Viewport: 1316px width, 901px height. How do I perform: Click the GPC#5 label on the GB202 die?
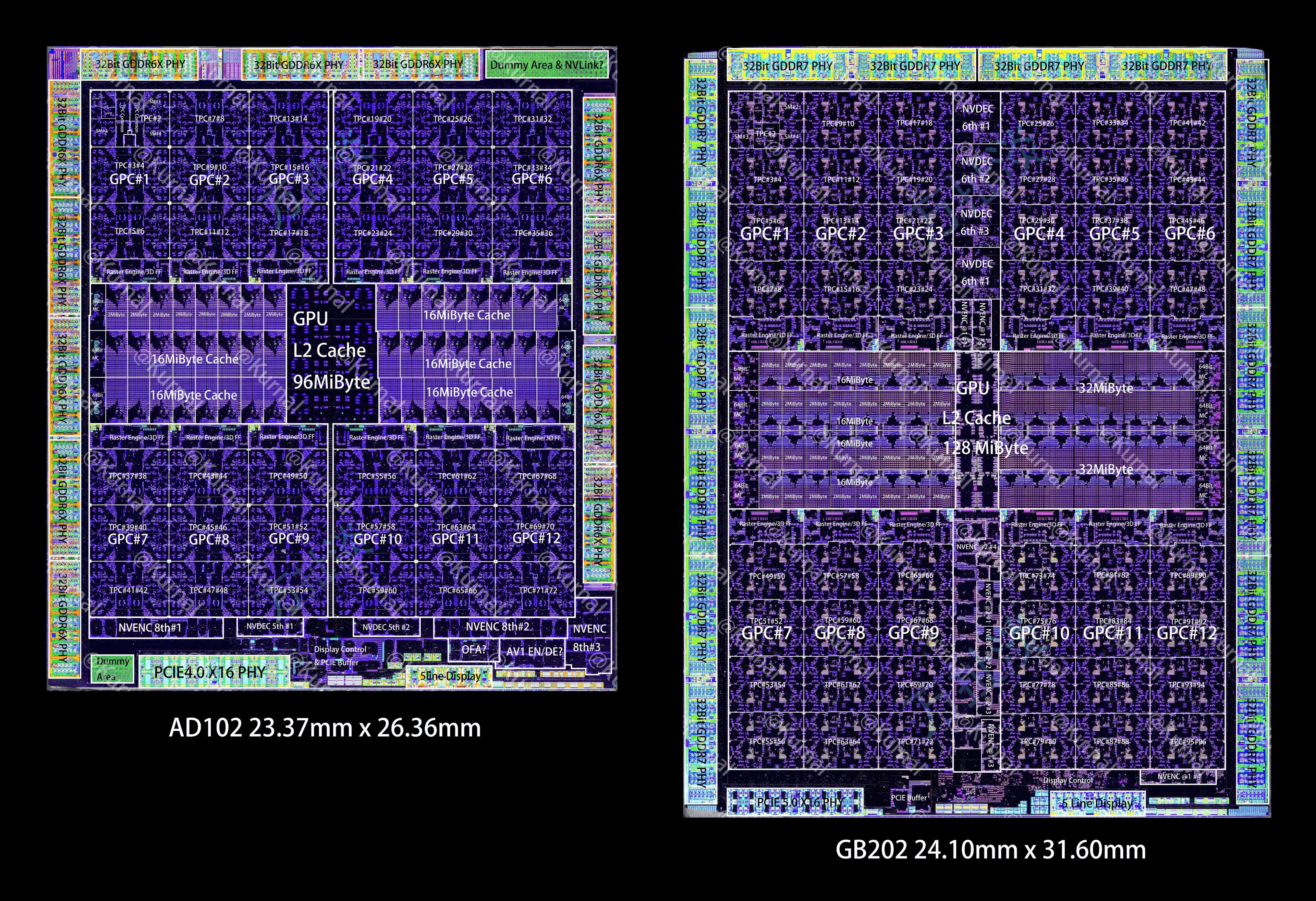pos(1114,234)
